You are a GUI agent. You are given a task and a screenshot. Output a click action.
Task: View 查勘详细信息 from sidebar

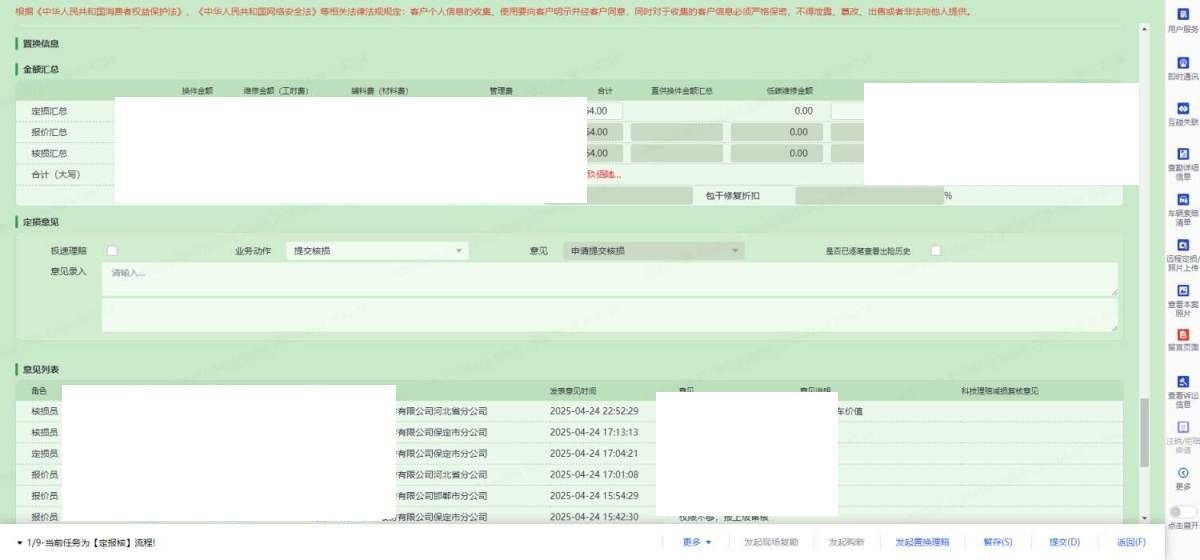[x=1183, y=154]
